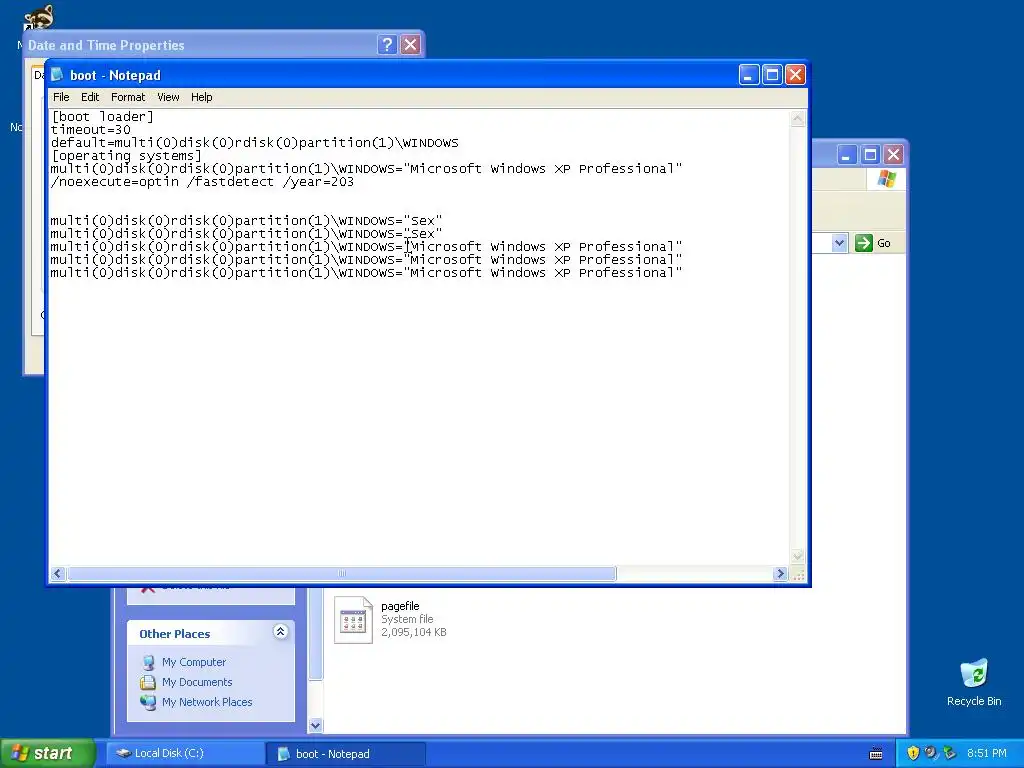Click the boot - Notepad taskbar button
1024x768 pixels.
coord(346,754)
